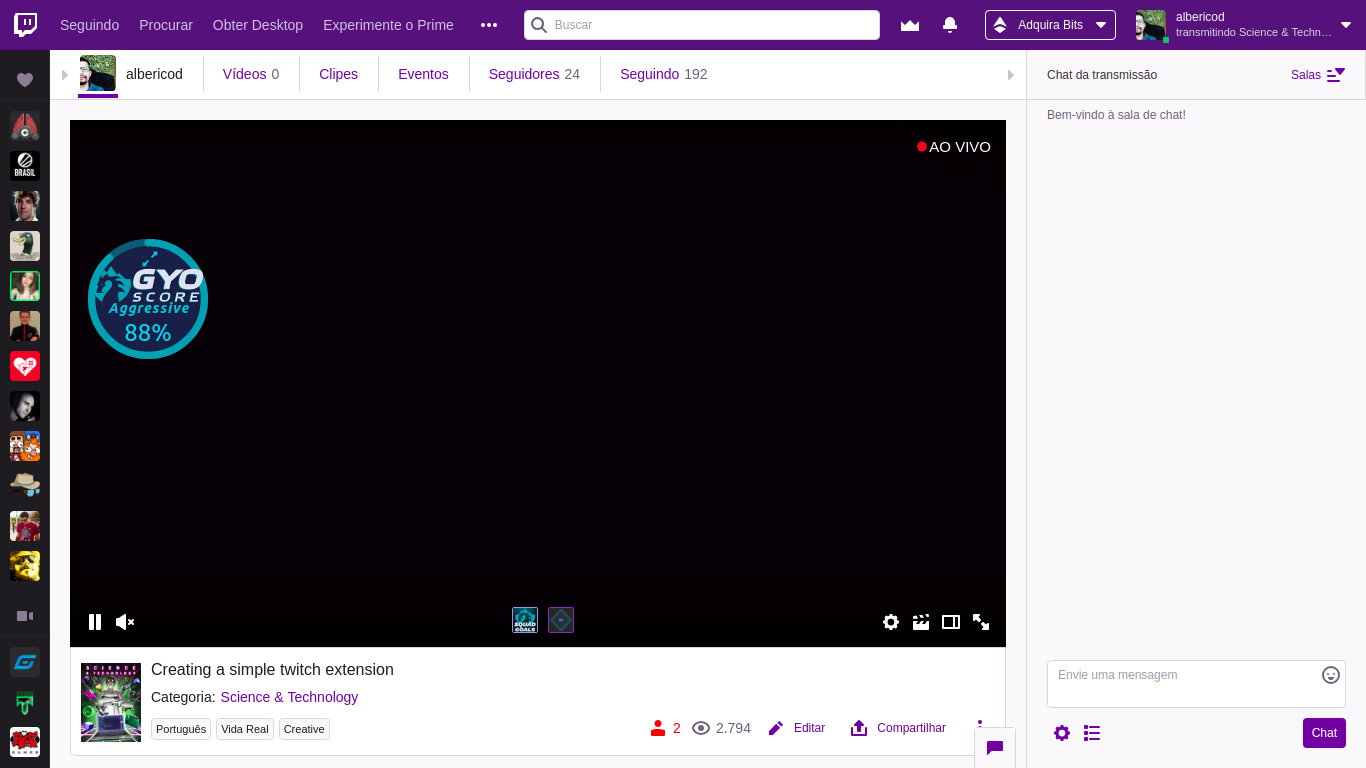
Task: Select the albericod channel home tab
Action: (x=132, y=74)
